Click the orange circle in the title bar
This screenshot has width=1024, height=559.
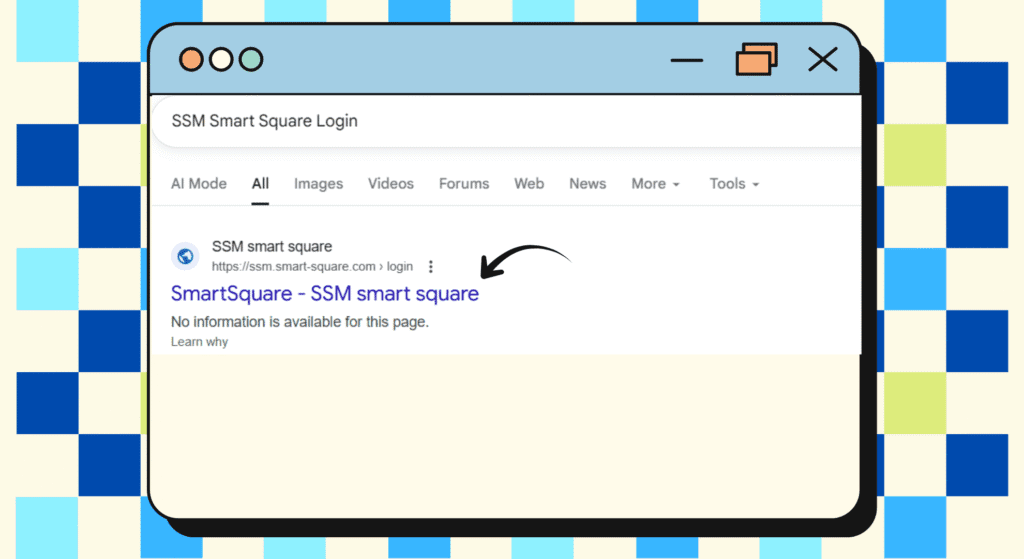(191, 60)
